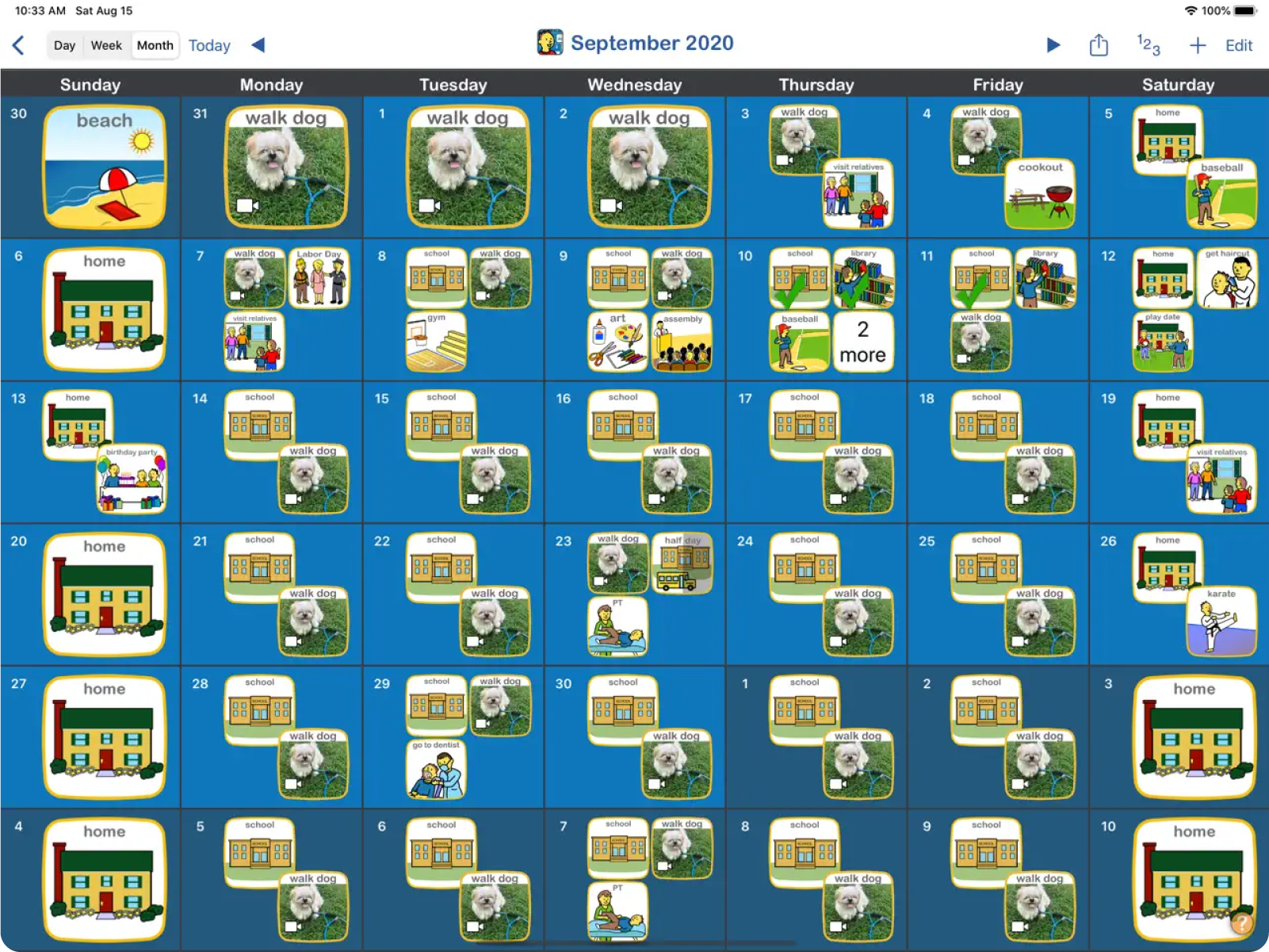Open the beach activity on Sunday the 30th
The image size is (1269, 952).
[105, 167]
